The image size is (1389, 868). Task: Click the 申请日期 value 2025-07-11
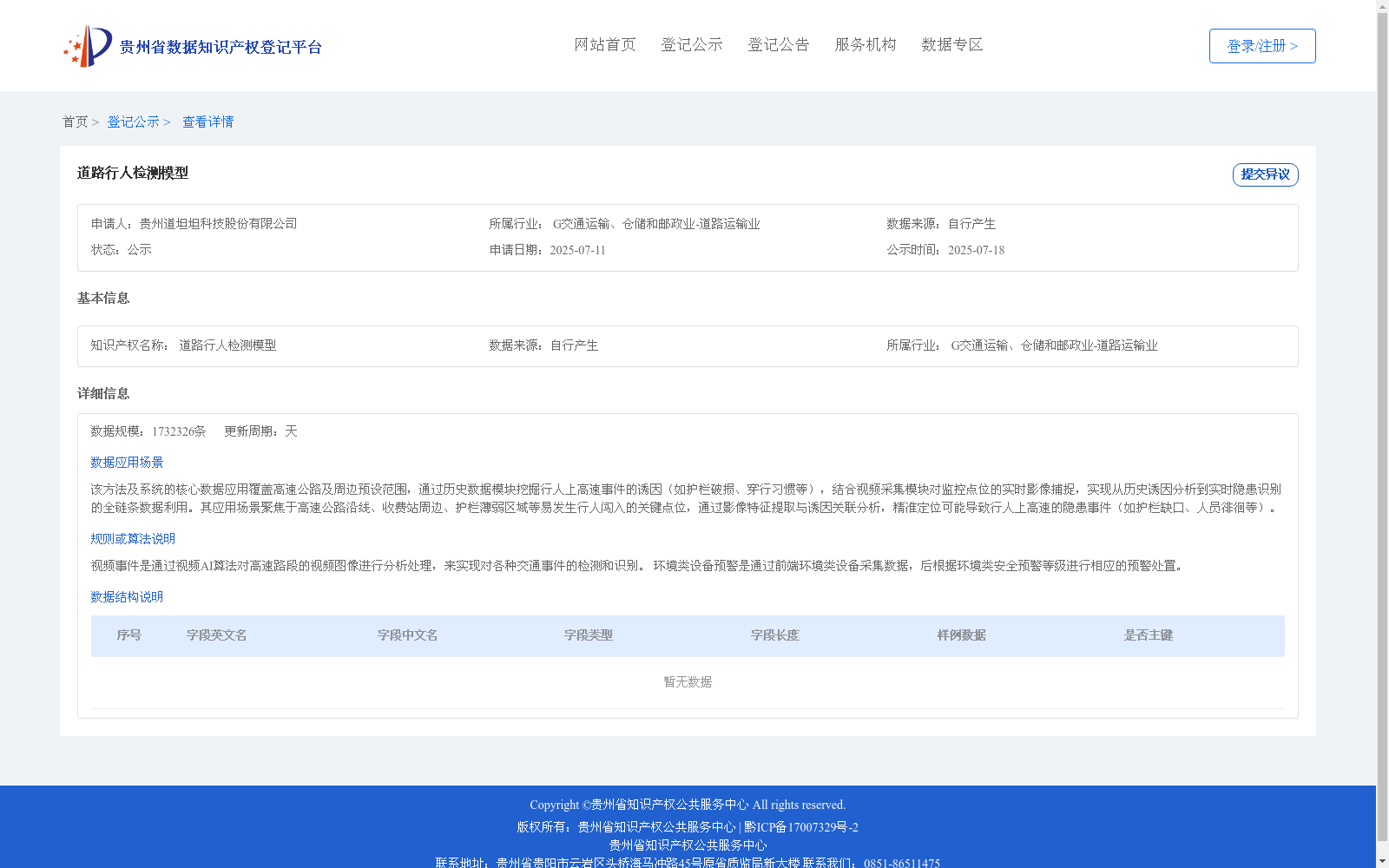coord(577,250)
